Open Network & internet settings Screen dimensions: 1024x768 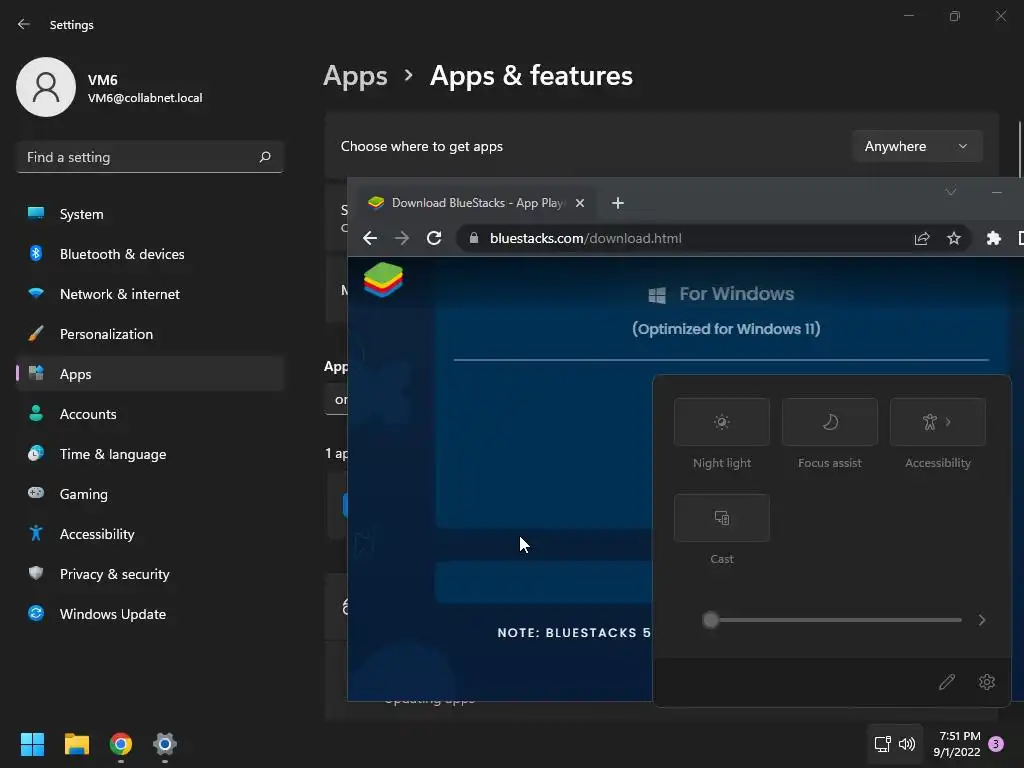click(x=151, y=294)
